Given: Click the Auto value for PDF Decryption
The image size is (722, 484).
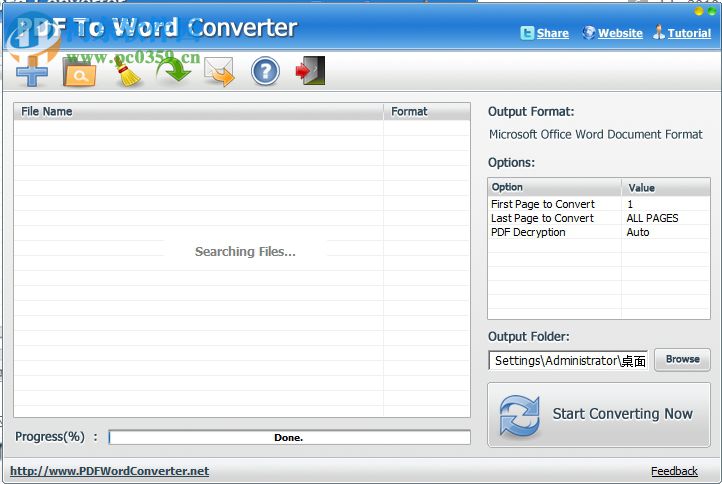Looking at the screenshot, I should click(638, 232).
